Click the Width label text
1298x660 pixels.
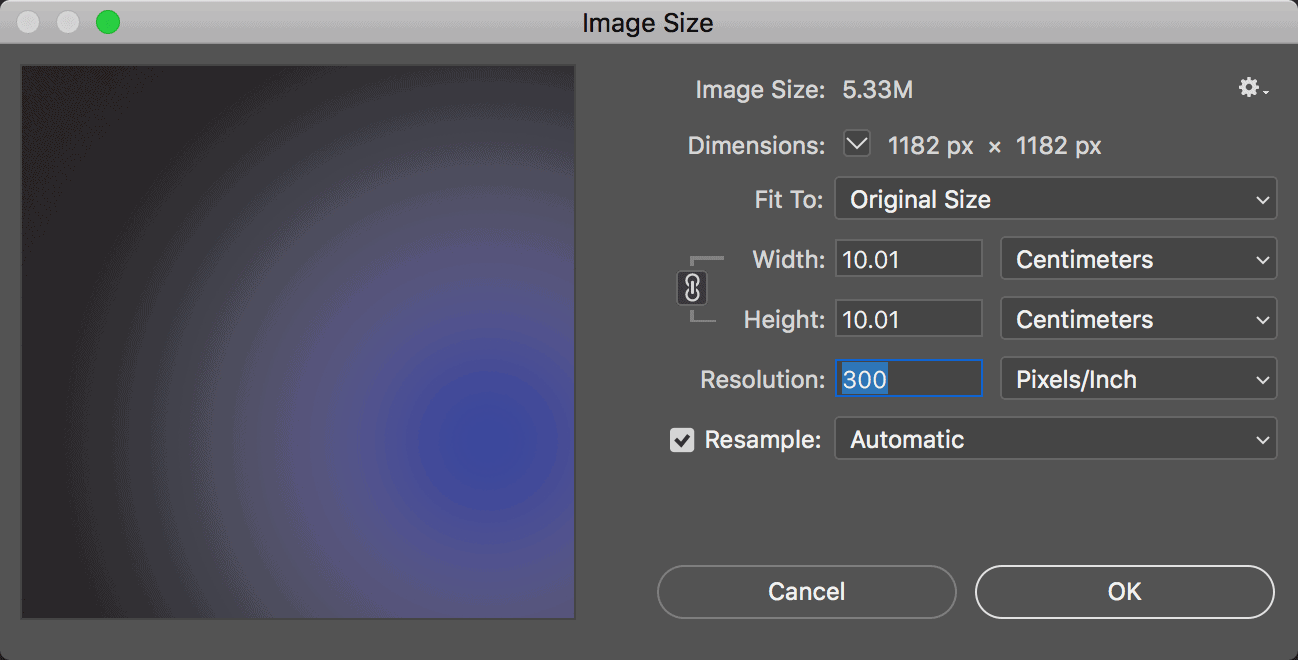pyautogui.click(x=788, y=259)
